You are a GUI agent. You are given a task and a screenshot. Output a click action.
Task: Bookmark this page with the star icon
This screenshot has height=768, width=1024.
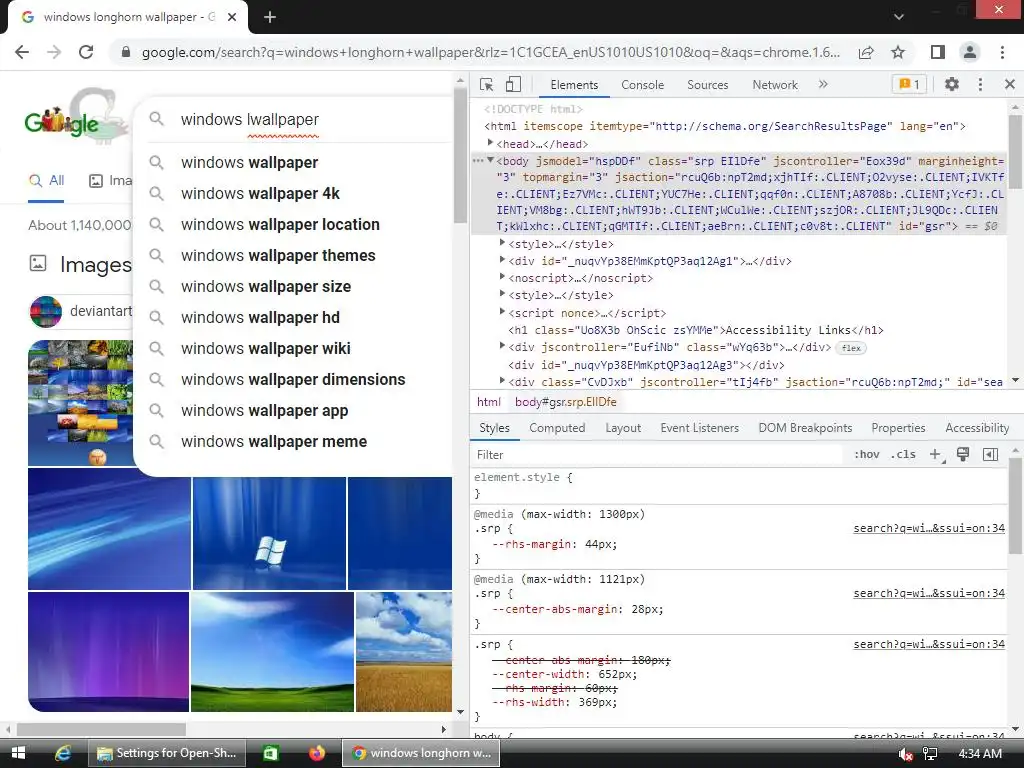(898, 52)
